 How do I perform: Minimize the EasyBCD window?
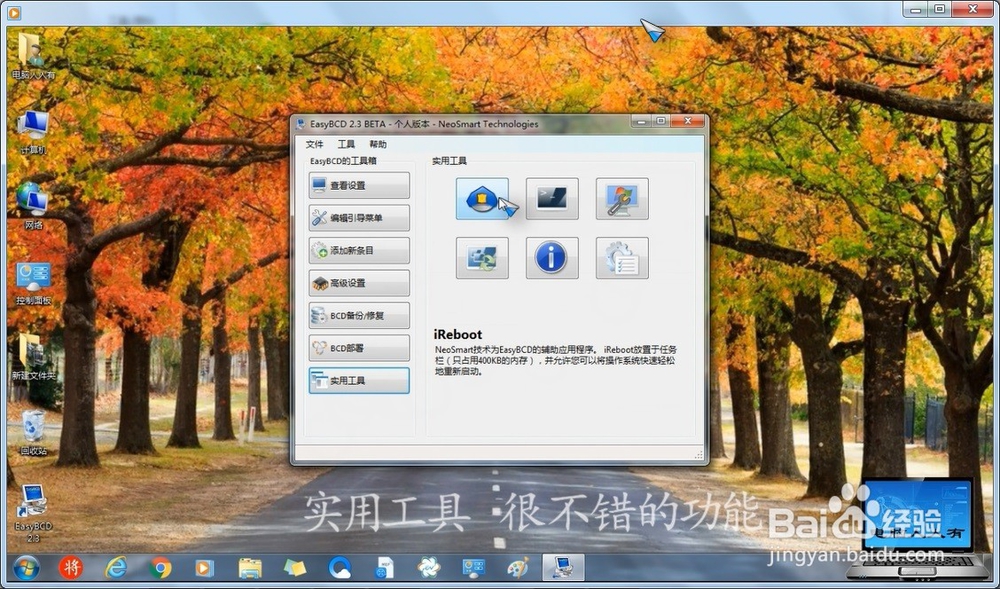click(642, 121)
